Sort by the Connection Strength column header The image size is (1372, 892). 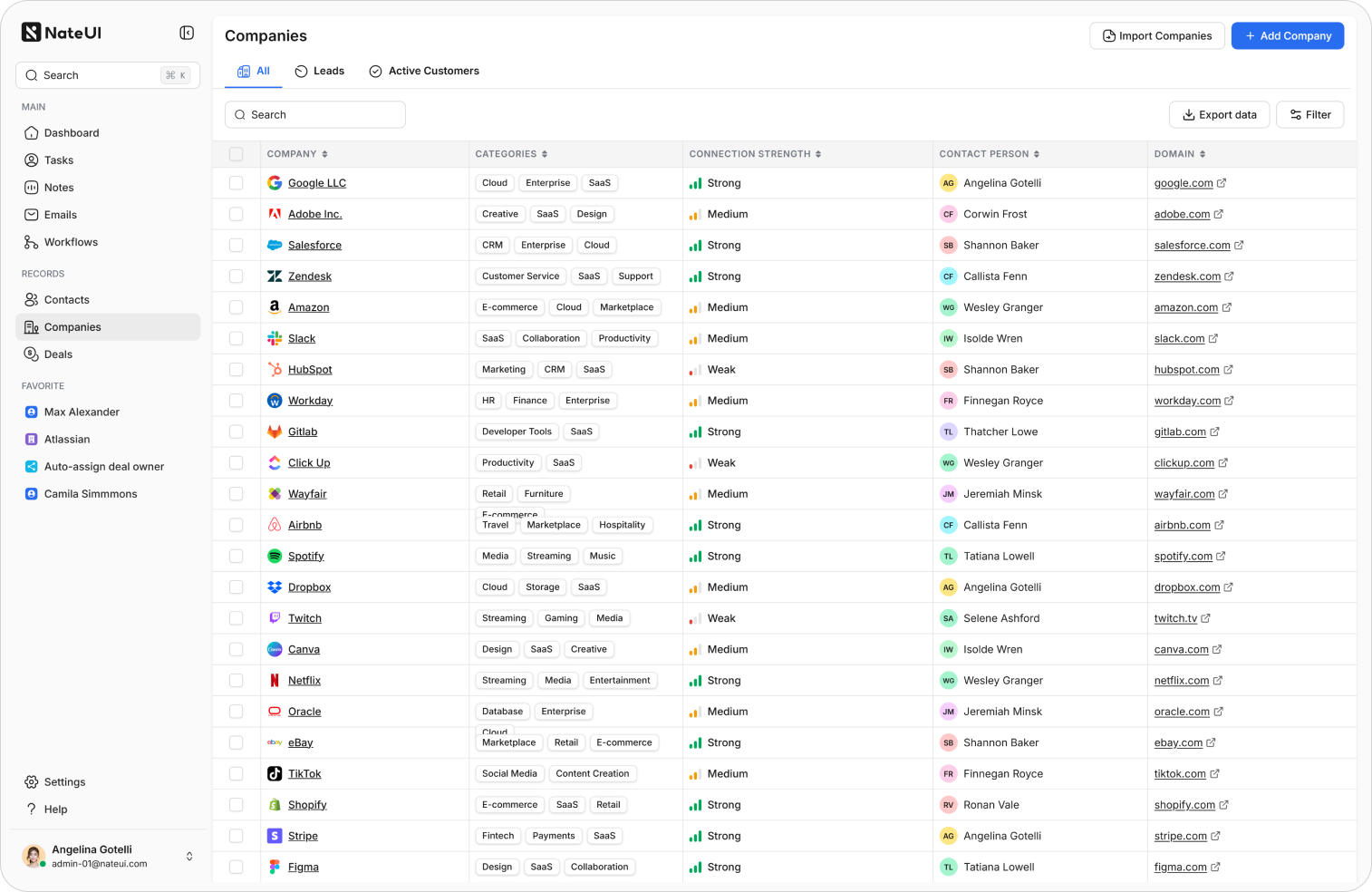[x=755, y=154]
